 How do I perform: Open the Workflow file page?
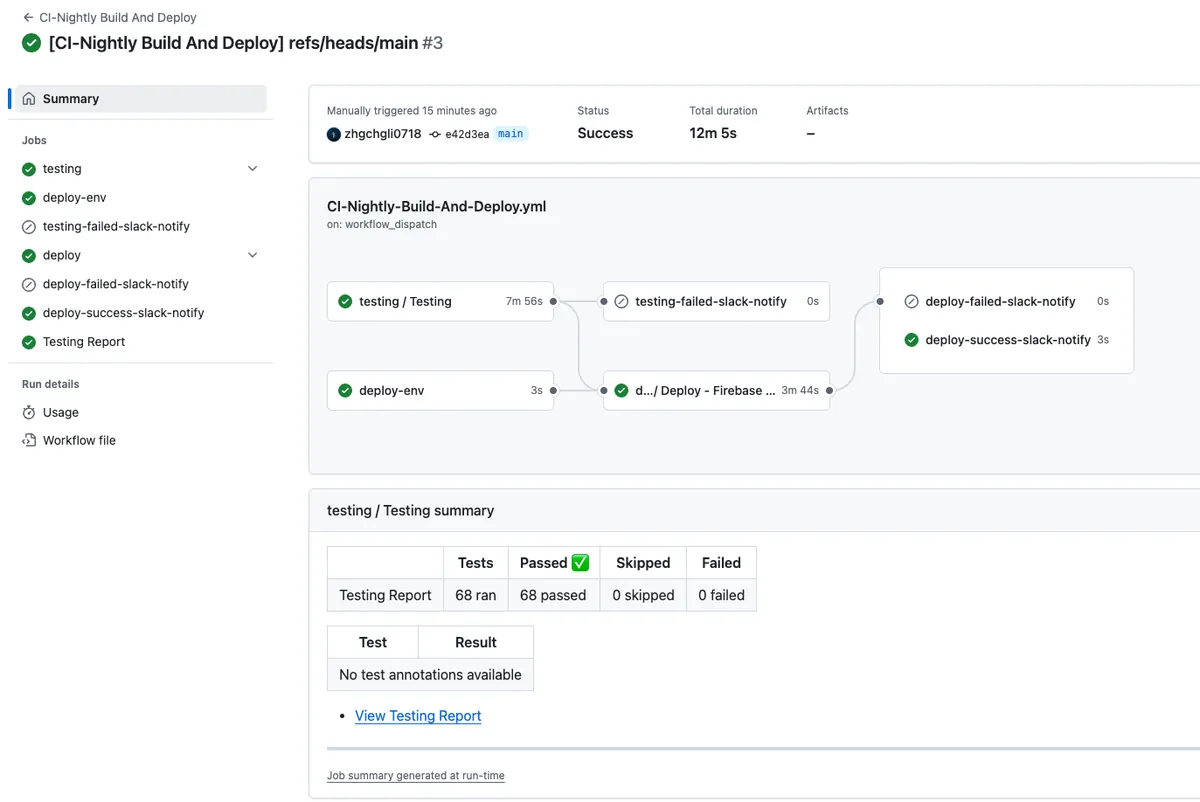(79, 440)
